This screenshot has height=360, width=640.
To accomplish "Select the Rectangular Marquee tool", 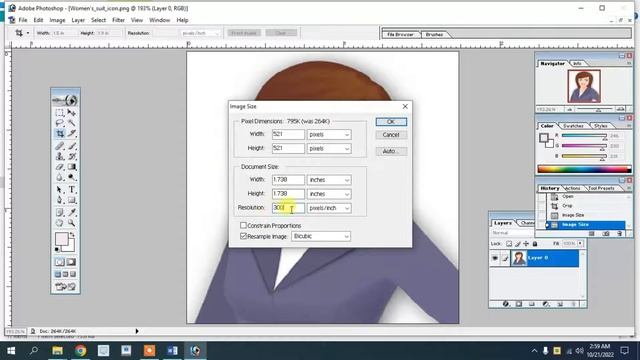I will pyautogui.click(x=60, y=113).
